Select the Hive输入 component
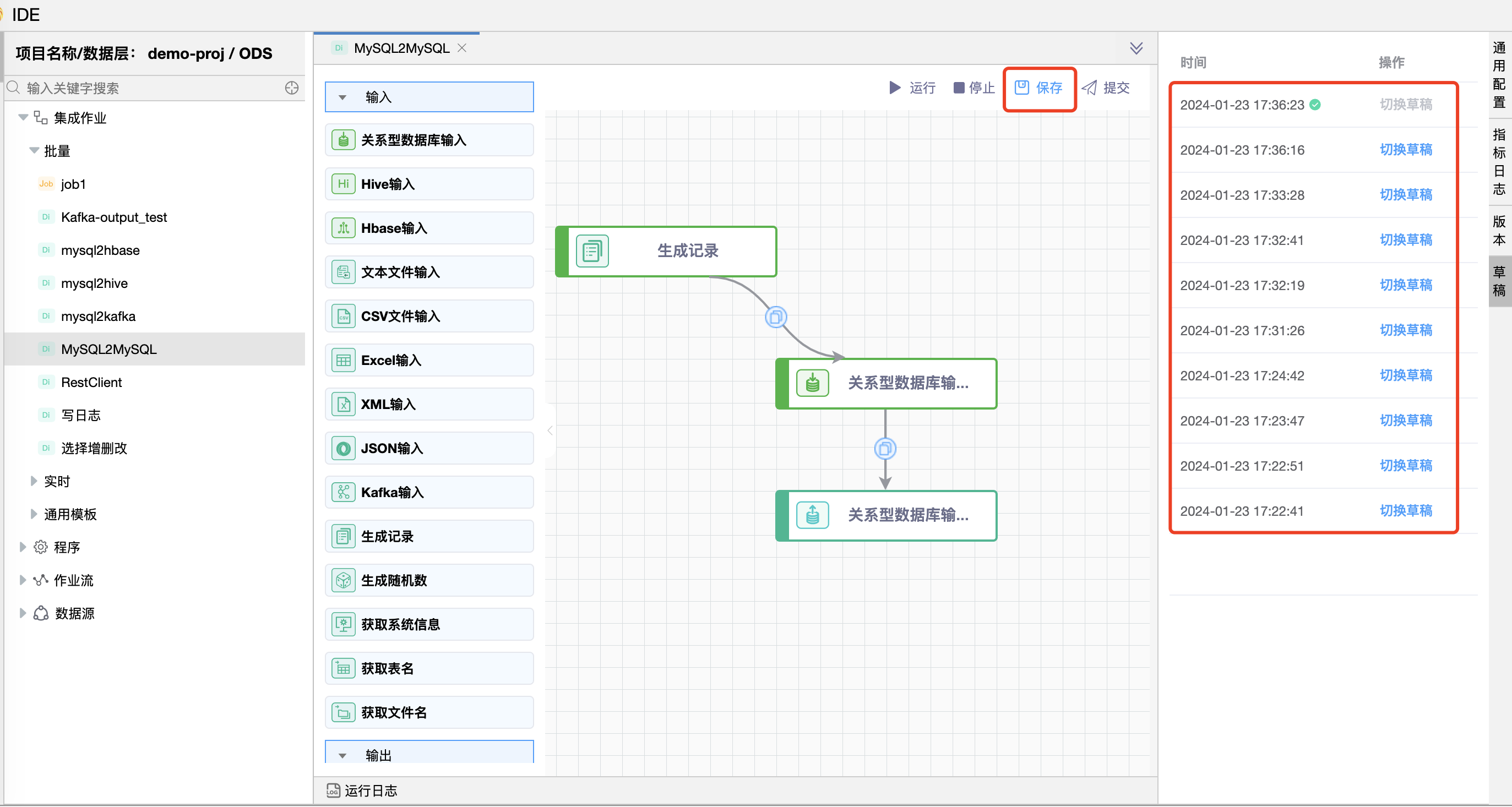 [x=429, y=184]
